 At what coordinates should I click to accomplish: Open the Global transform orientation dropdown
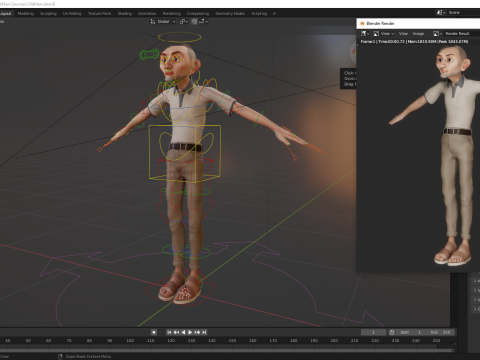coord(163,21)
